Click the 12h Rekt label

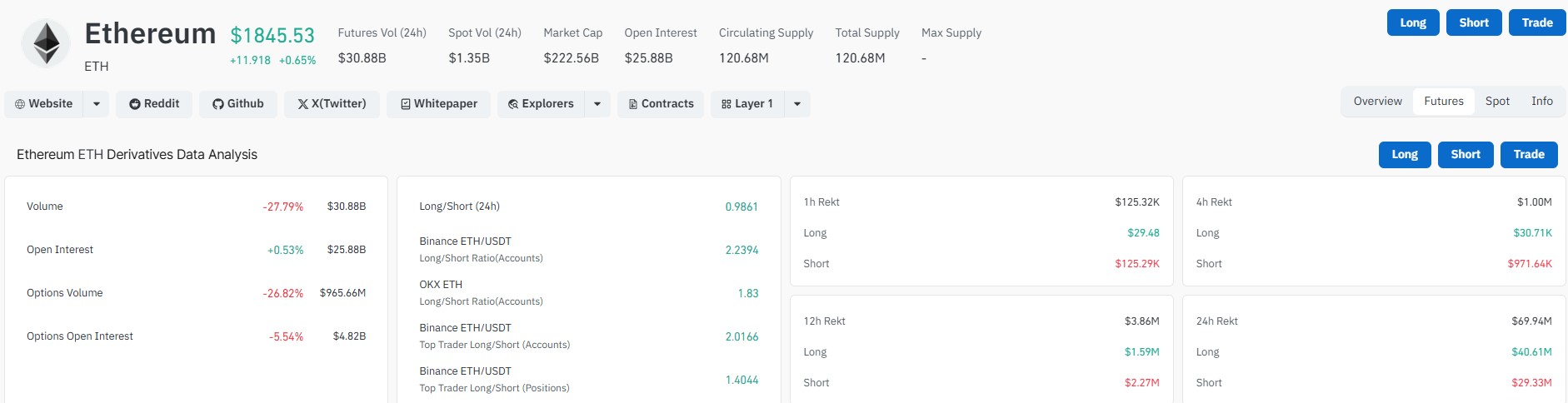click(824, 321)
